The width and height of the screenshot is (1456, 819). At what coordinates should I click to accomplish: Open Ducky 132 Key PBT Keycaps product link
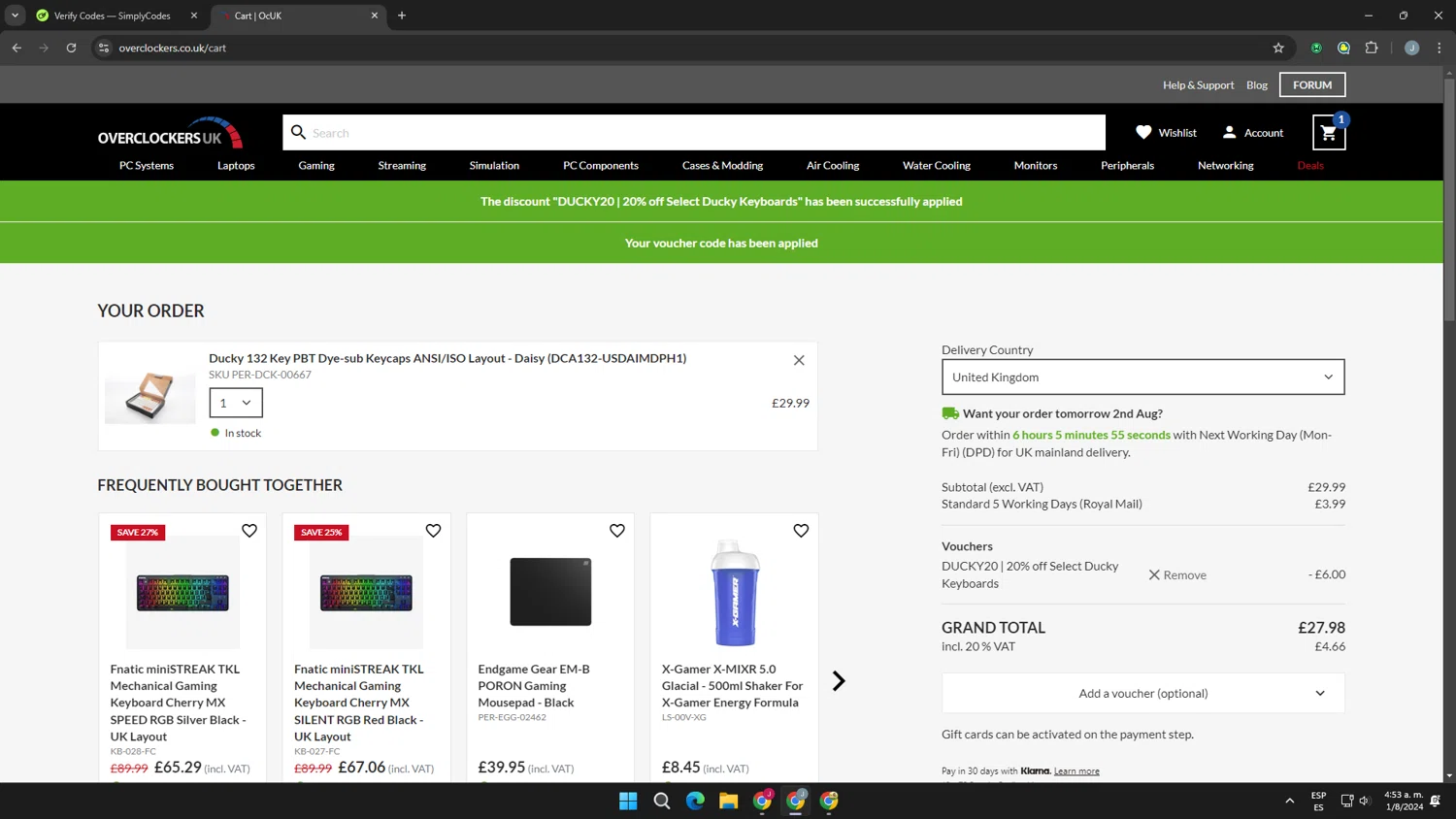pos(447,358)
